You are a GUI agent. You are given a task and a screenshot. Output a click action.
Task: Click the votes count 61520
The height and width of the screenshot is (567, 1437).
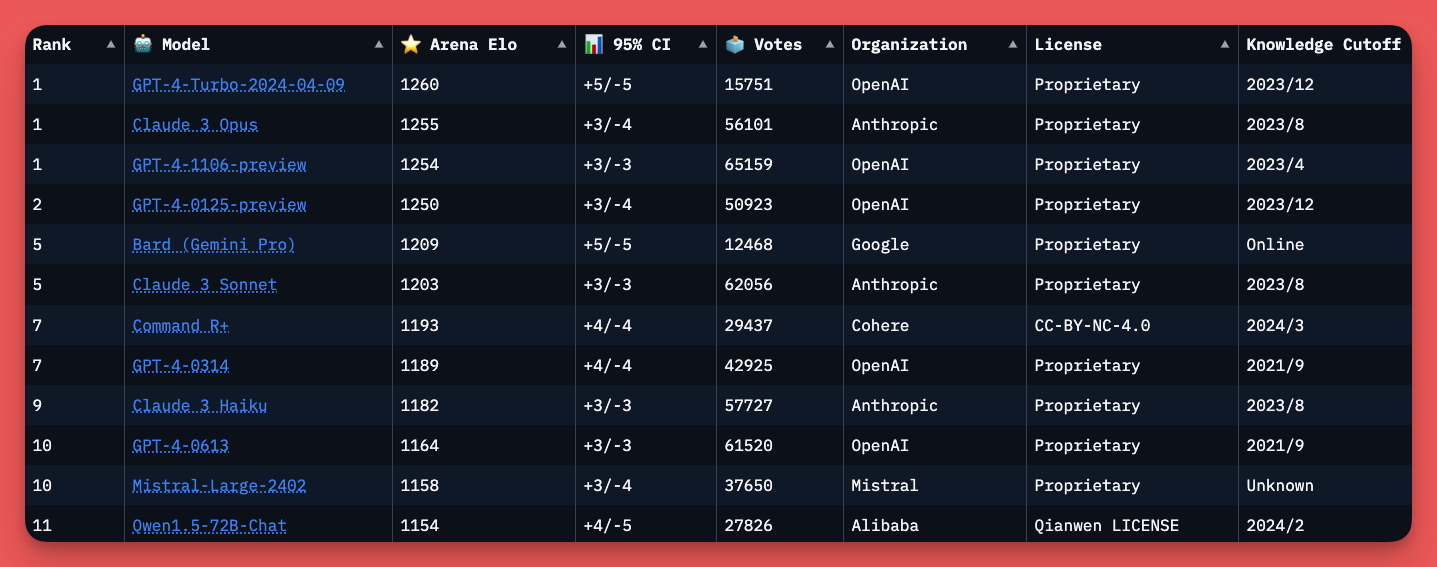(x=749, y=446)
